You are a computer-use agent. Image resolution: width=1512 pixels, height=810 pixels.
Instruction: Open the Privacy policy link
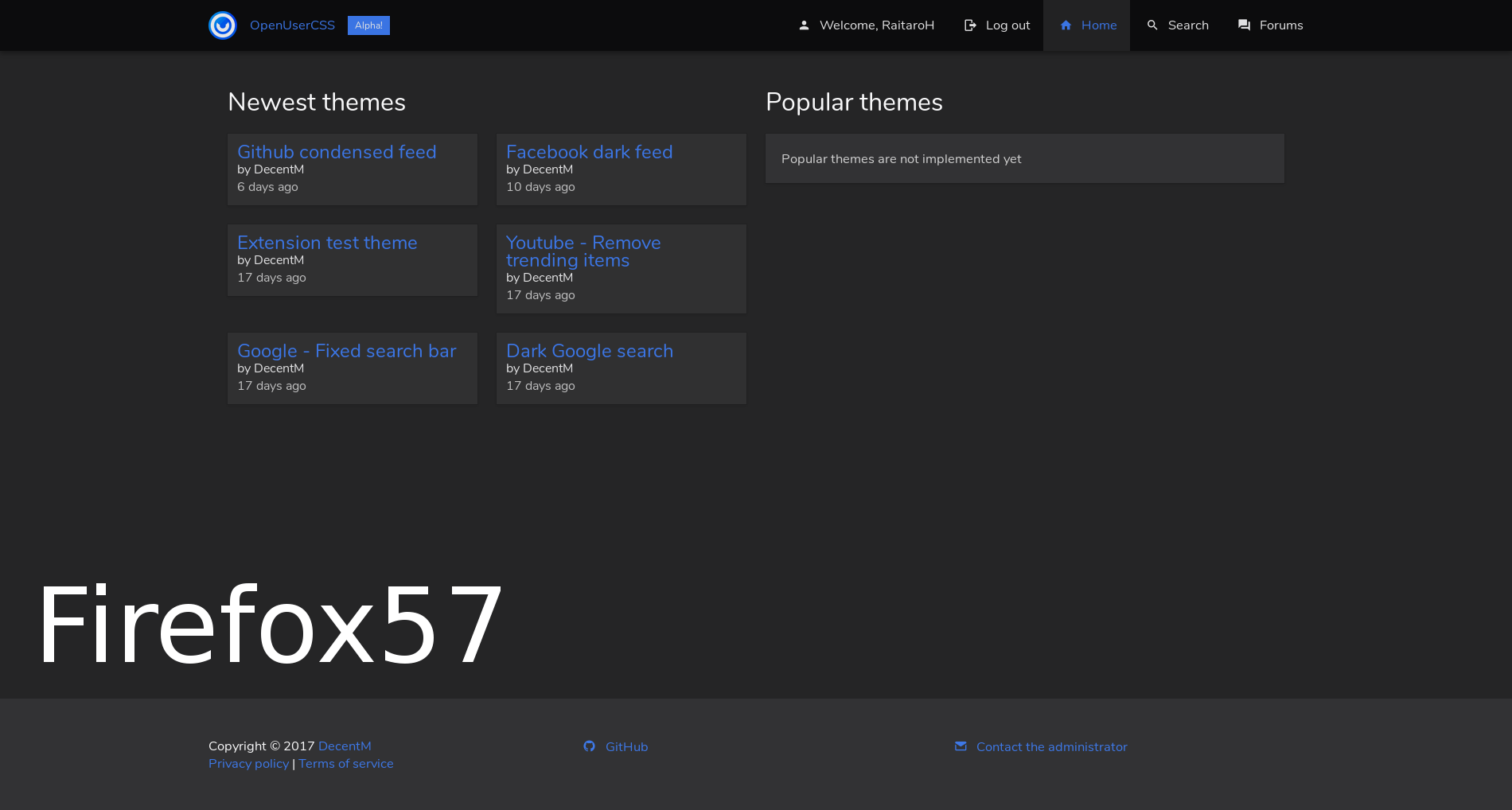(x=248, y=764)
